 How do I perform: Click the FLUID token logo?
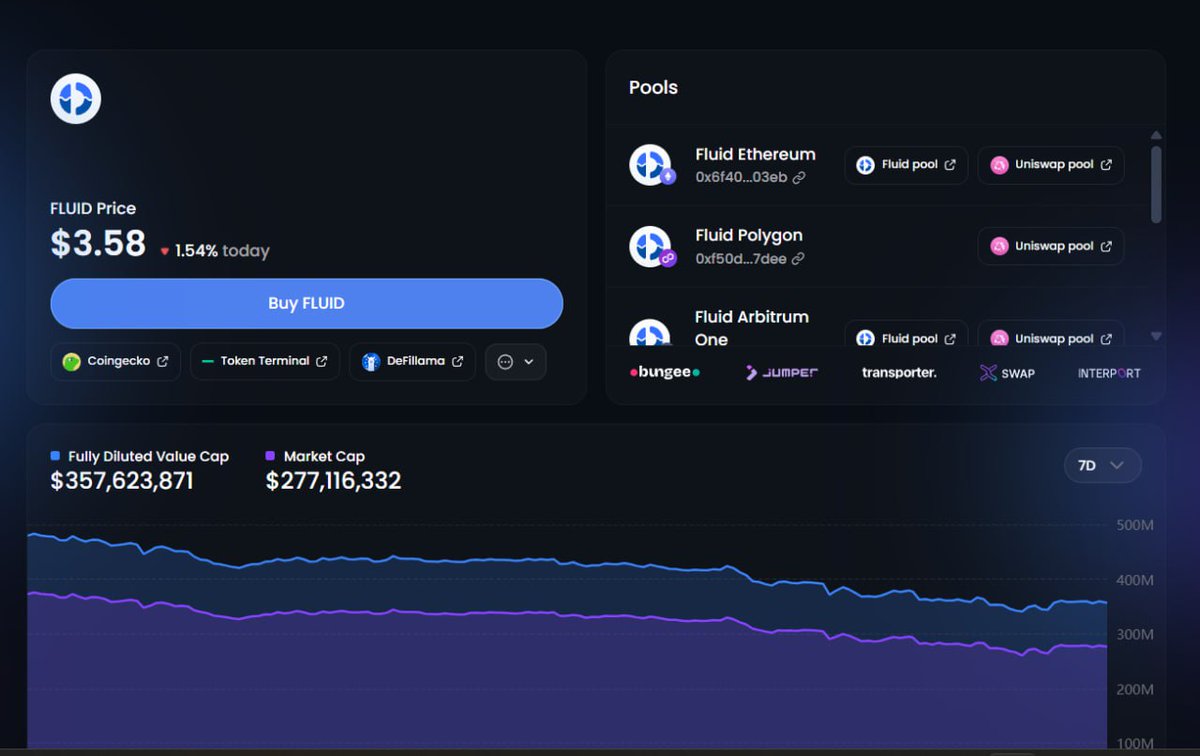(76, 98)
